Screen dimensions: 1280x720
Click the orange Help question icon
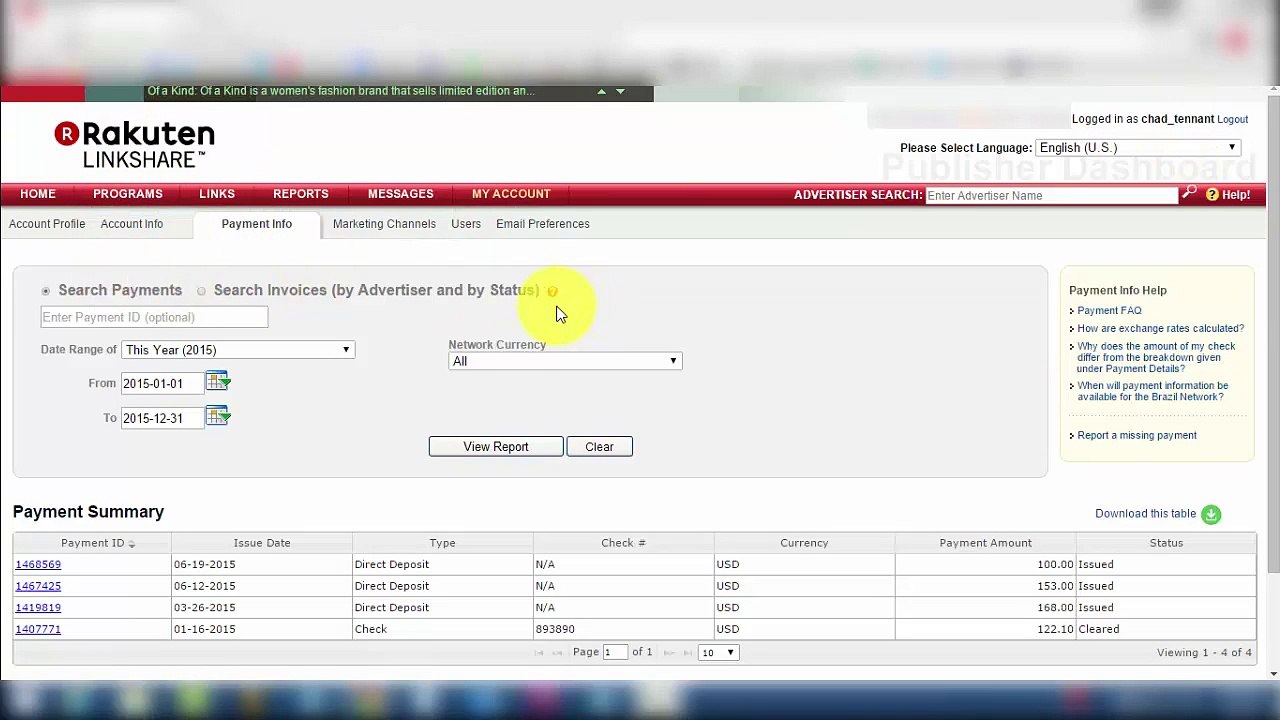1212,195
